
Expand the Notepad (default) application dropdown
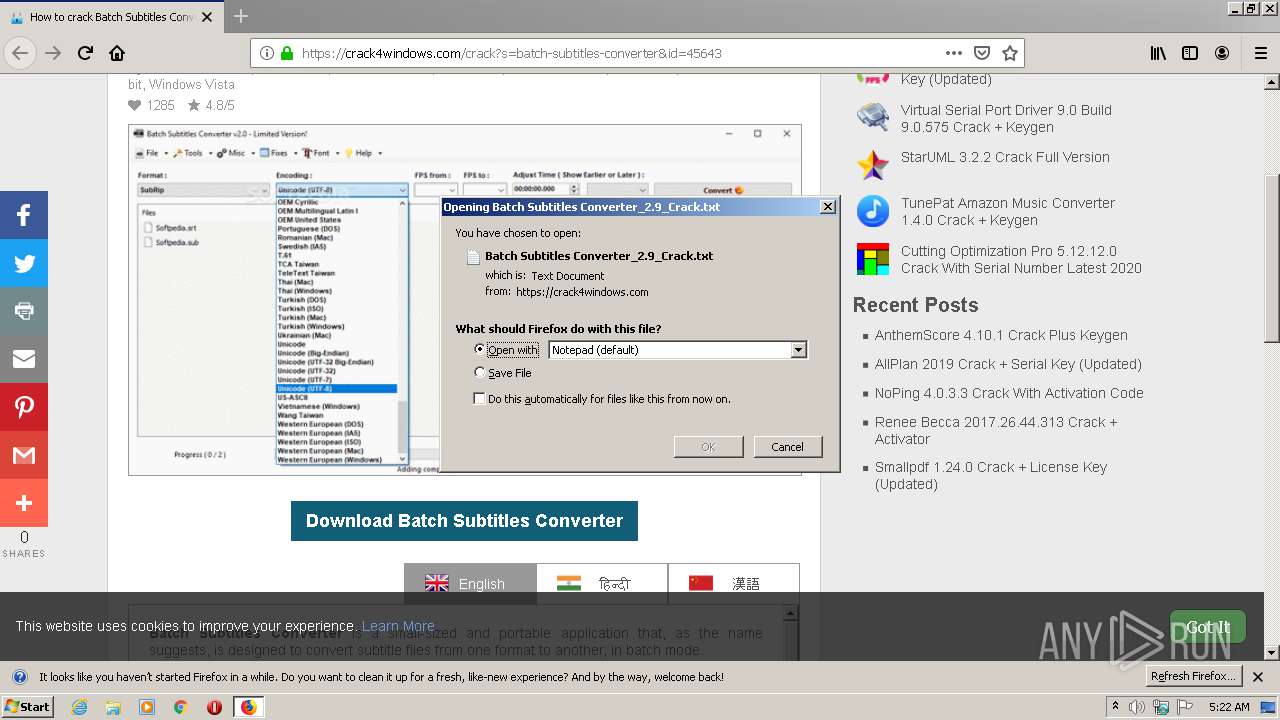click(798, 350)
